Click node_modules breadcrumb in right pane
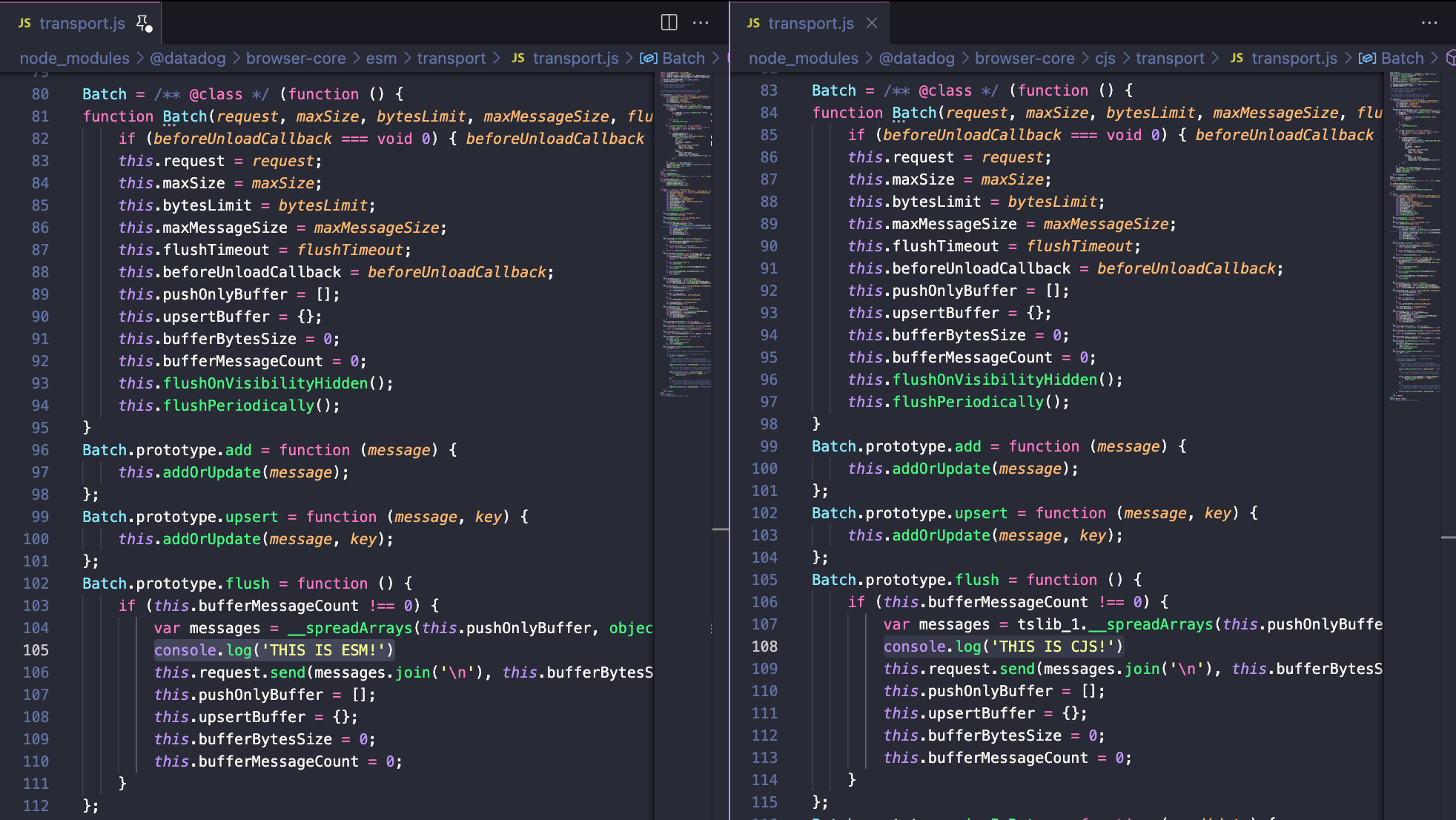1456x820 pixels. pos(803,58)
